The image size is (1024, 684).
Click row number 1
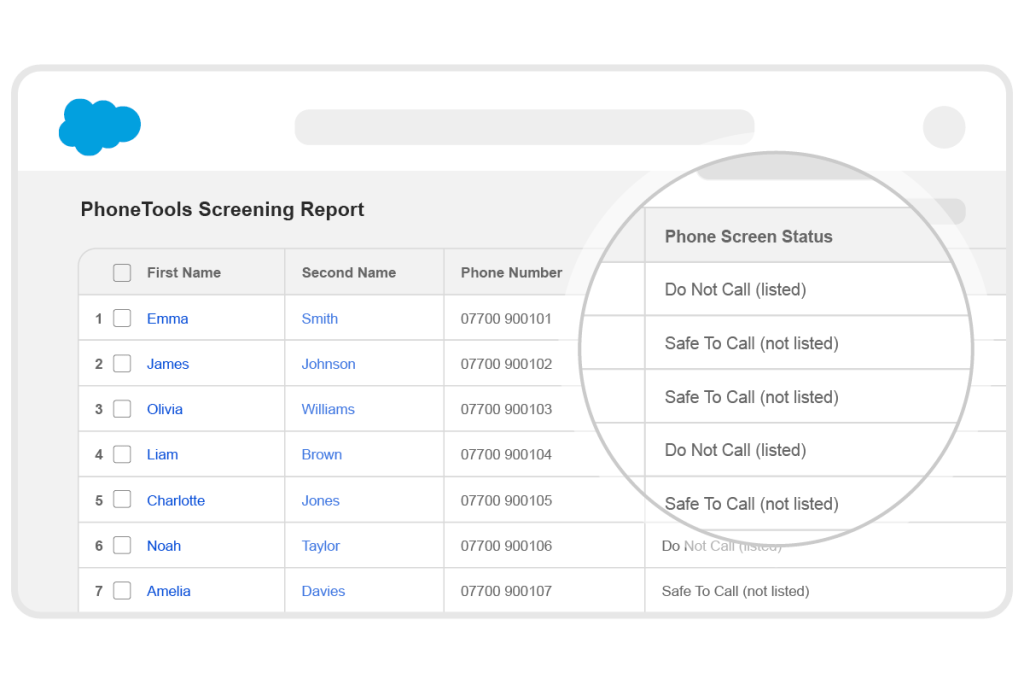99,319
